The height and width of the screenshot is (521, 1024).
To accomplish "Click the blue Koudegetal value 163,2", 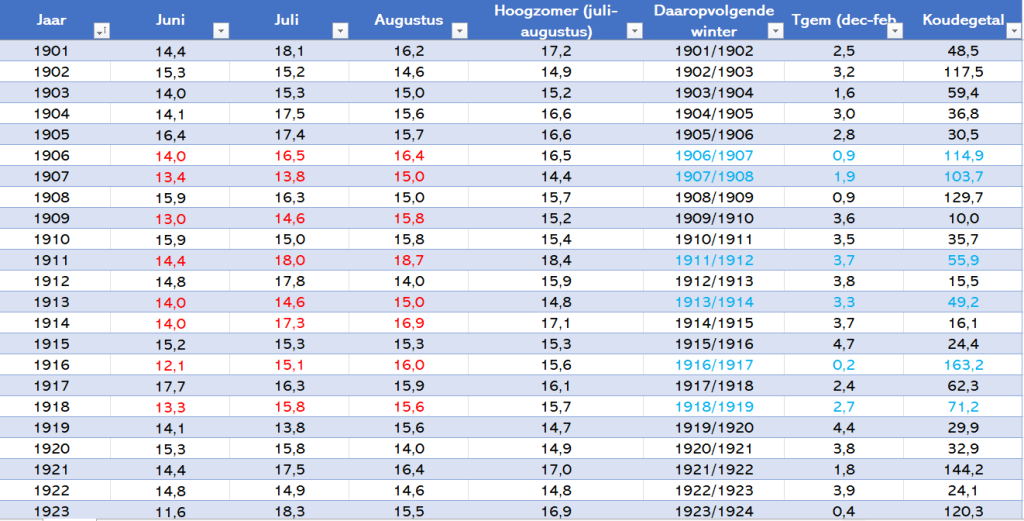I will point(964,364).
